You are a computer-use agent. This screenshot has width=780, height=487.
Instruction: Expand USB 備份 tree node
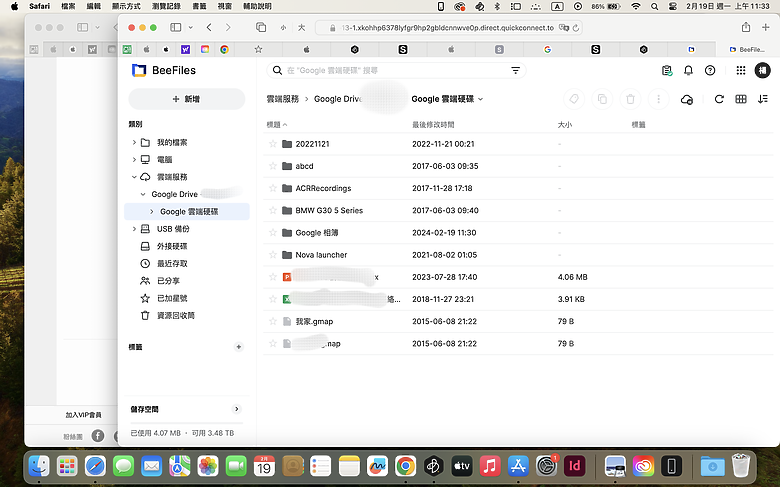[x=134, y=229]
